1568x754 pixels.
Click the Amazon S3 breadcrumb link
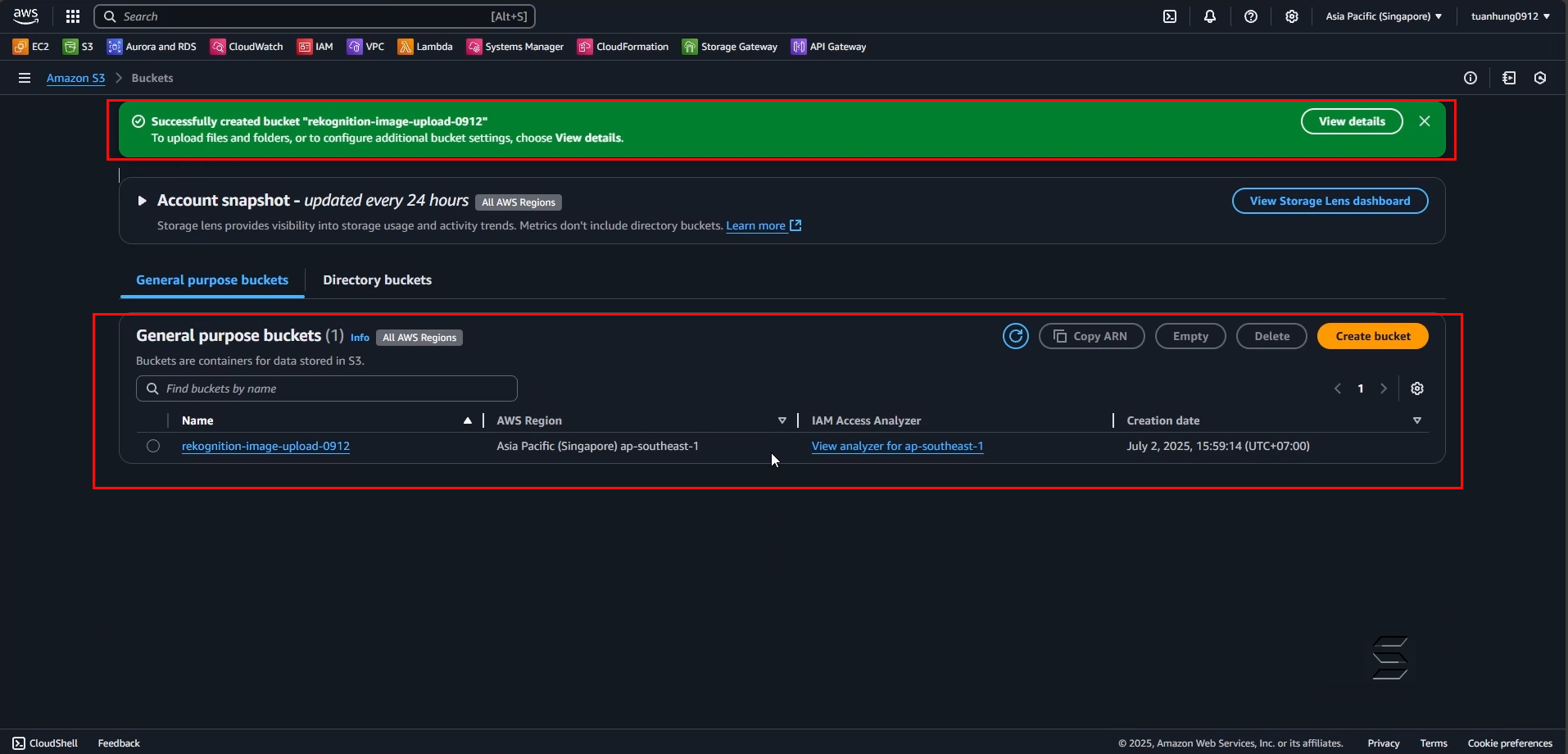click(75, 78)
